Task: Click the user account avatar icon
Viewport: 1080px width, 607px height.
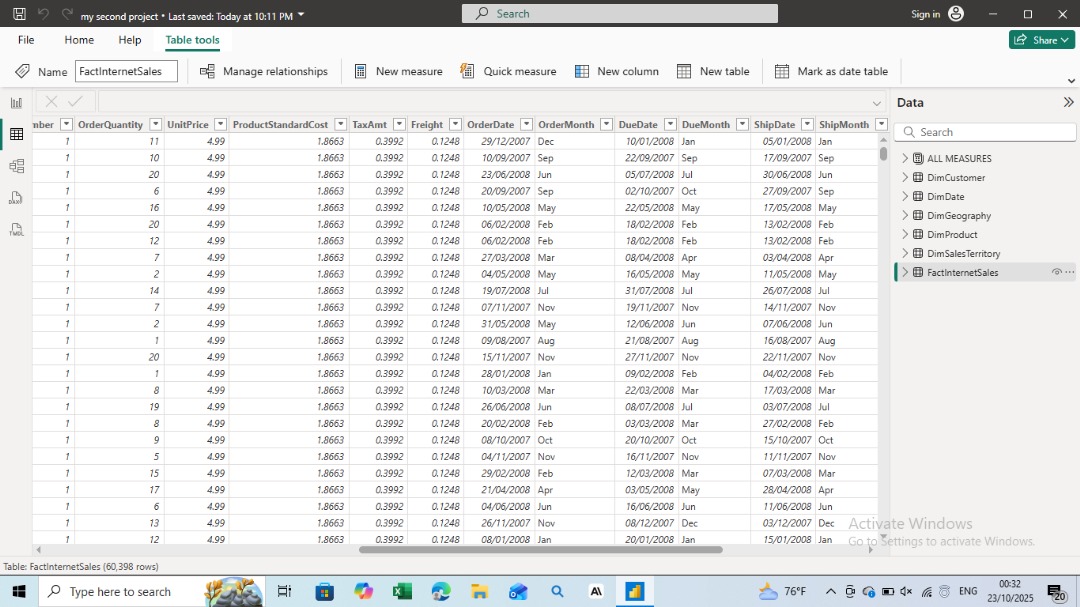Action: [956, 14]
